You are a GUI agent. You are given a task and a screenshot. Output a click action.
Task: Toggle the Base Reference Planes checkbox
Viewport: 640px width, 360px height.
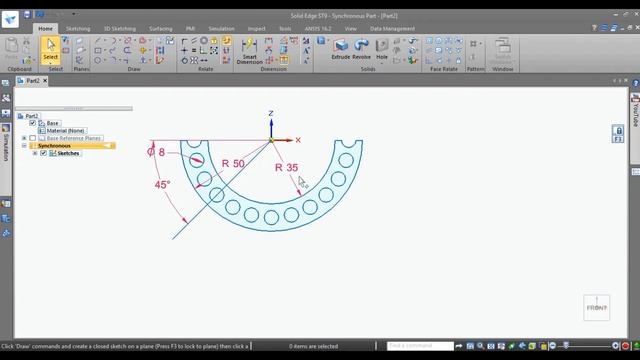[33, 138]
